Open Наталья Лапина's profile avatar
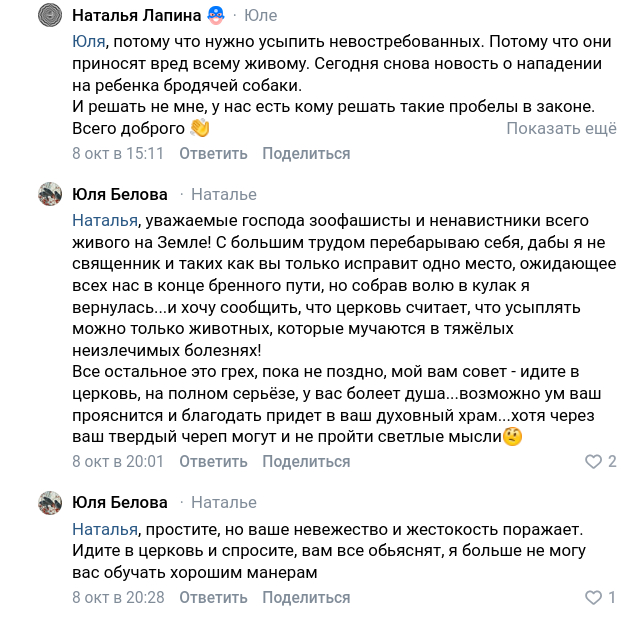This screenshot has width=634, height=619. click(51, 17)
